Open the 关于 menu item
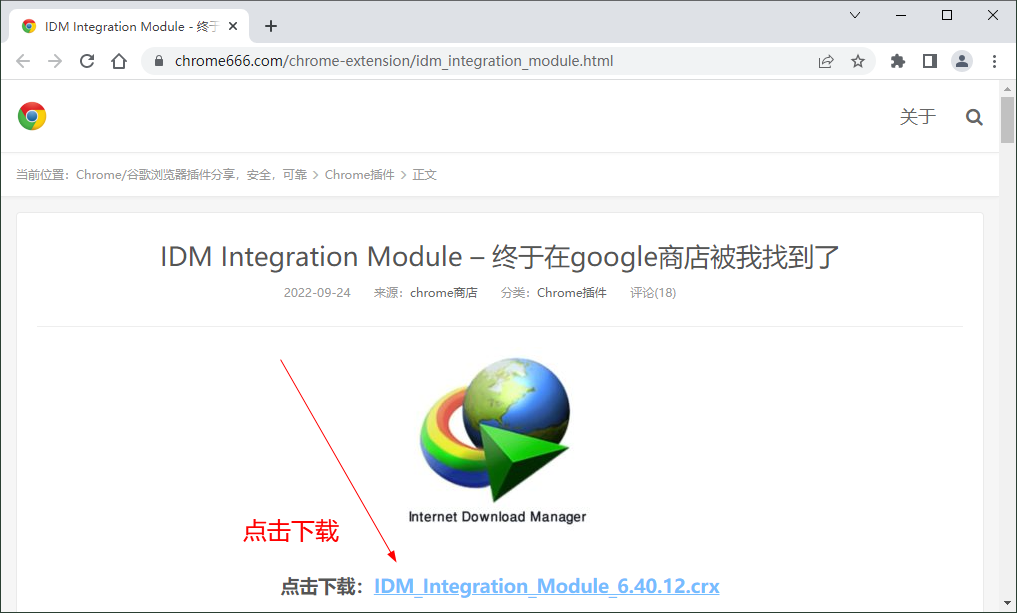The width and height of the screenshot is (1017, 613). coord(918,117)
